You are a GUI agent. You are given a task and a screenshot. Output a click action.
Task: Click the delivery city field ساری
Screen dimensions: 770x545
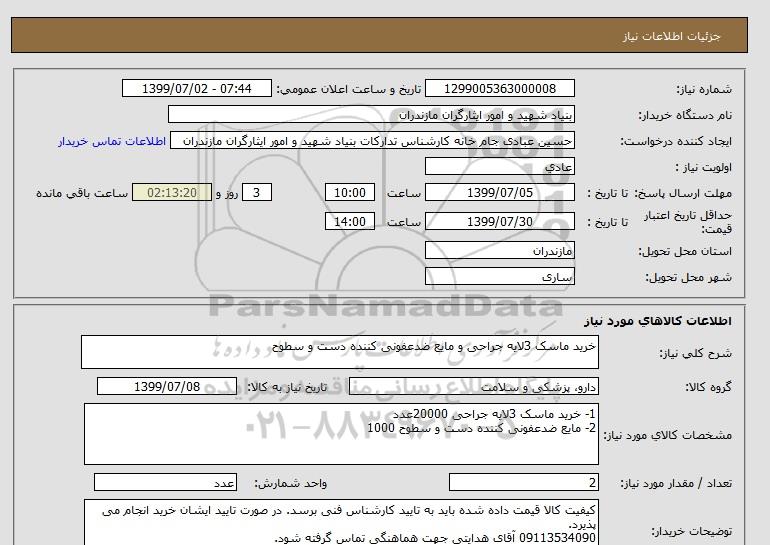pyautogui.click(x=499, y=276)
